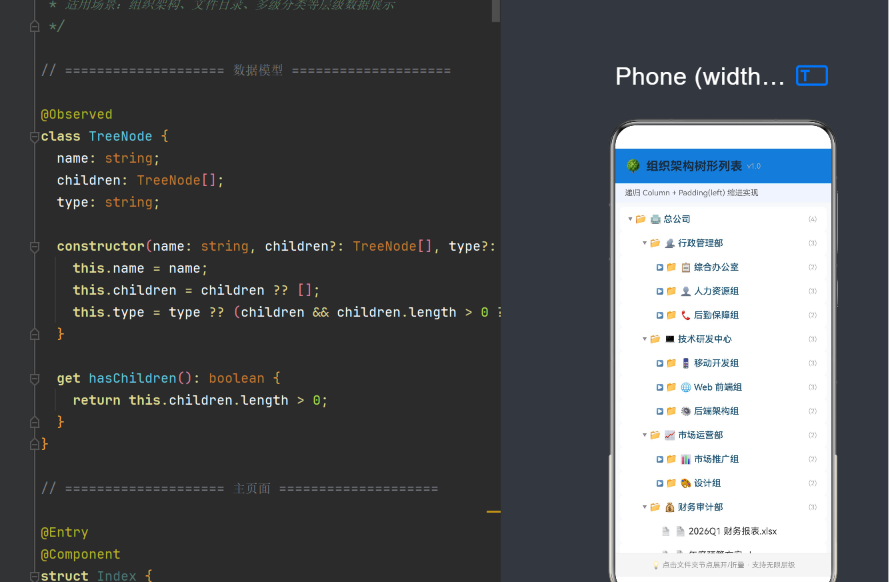
Task: Click the folder icon on the 综合办公室 row
Action: point(671,267)
